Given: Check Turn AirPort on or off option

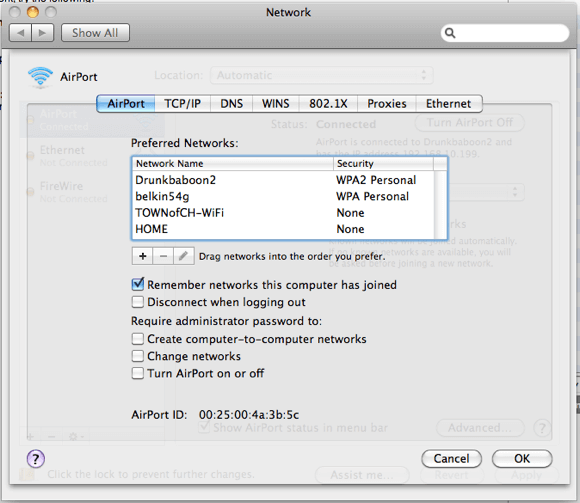Looking at the screenshot, I should pos(138,373).
